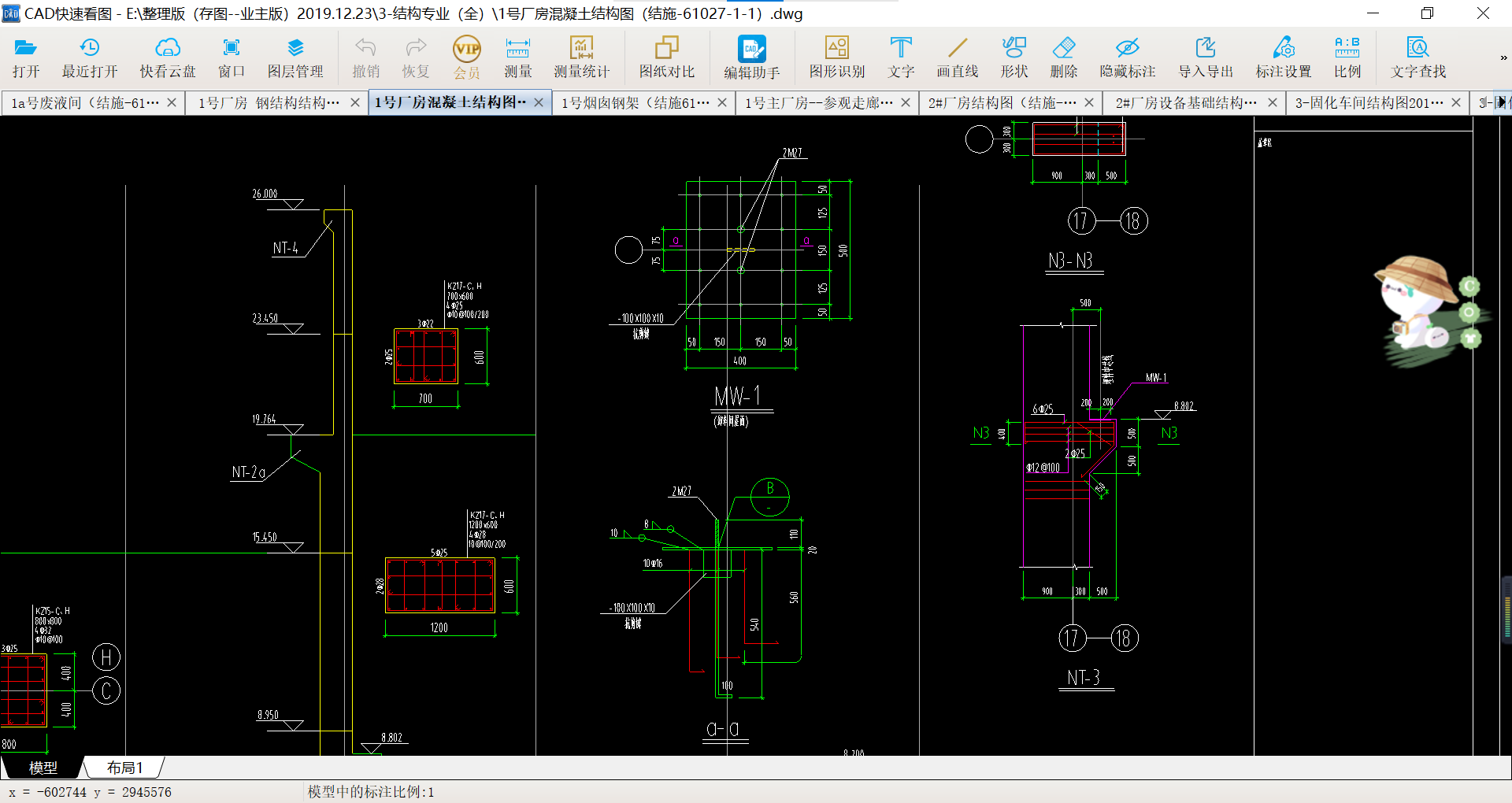Close the 1a号废液间 tab
Viewport: 1512px width, 803px height.
[172, 102]
